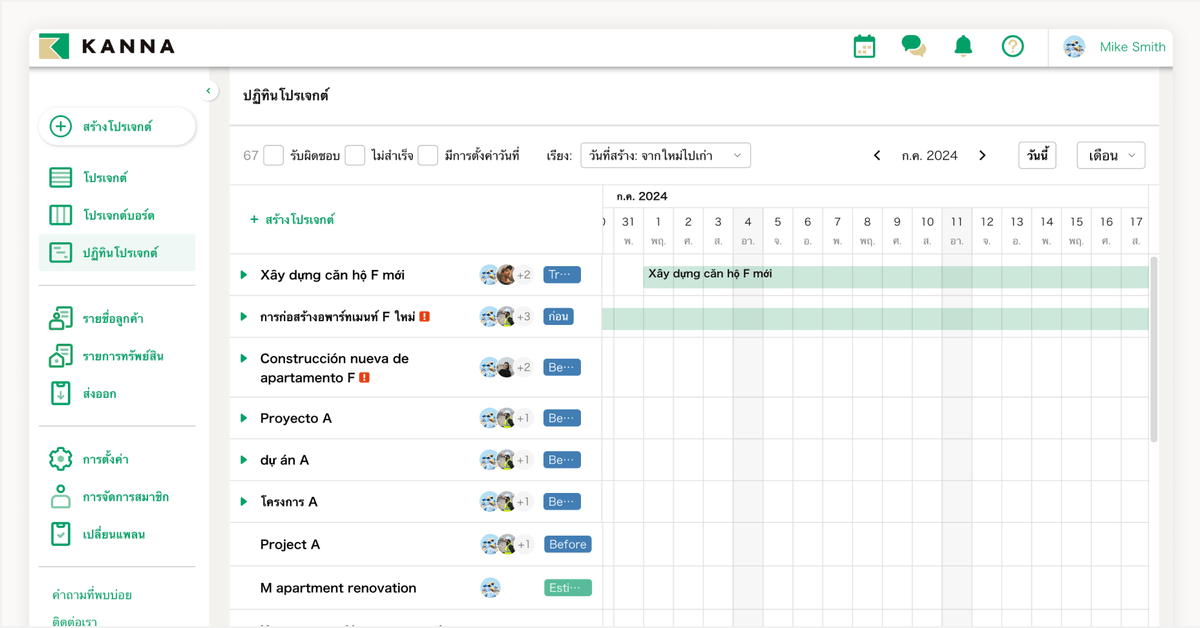Enable the รับผิดชอบ filter checkbox

273,155
